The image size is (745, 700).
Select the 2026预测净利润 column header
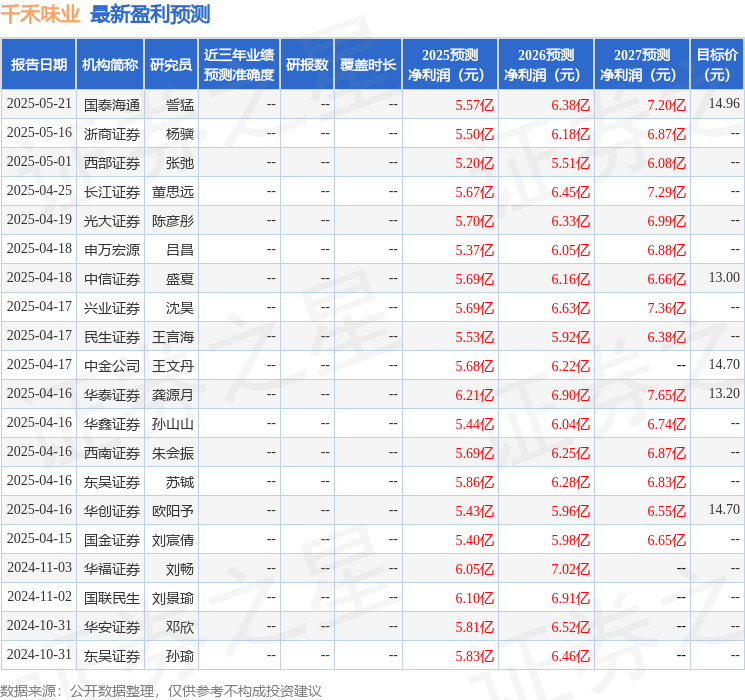tap(546, 65)
